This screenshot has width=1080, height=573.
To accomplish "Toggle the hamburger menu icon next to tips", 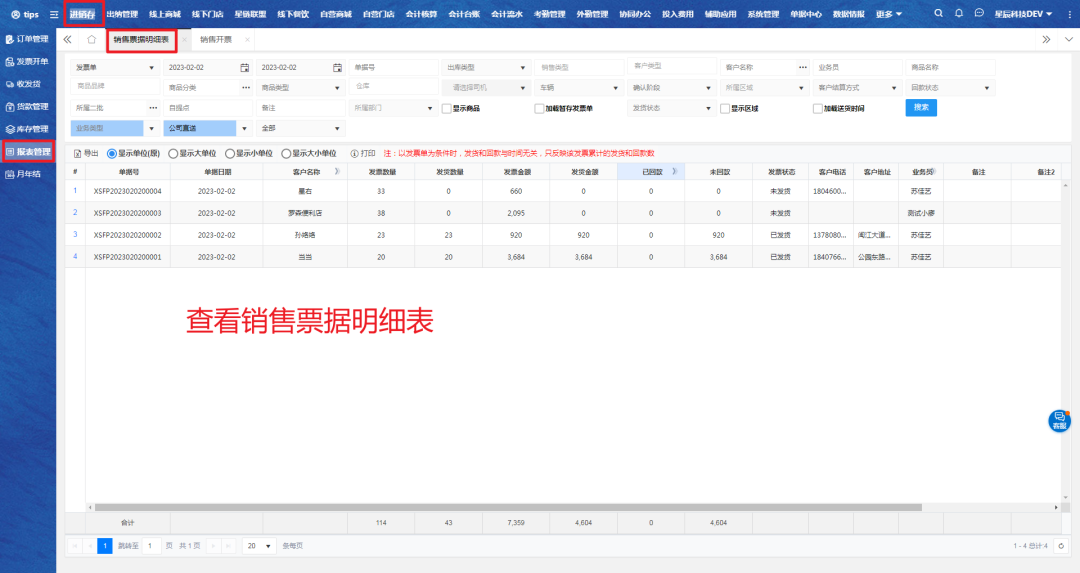I will (x=54, y=14).
